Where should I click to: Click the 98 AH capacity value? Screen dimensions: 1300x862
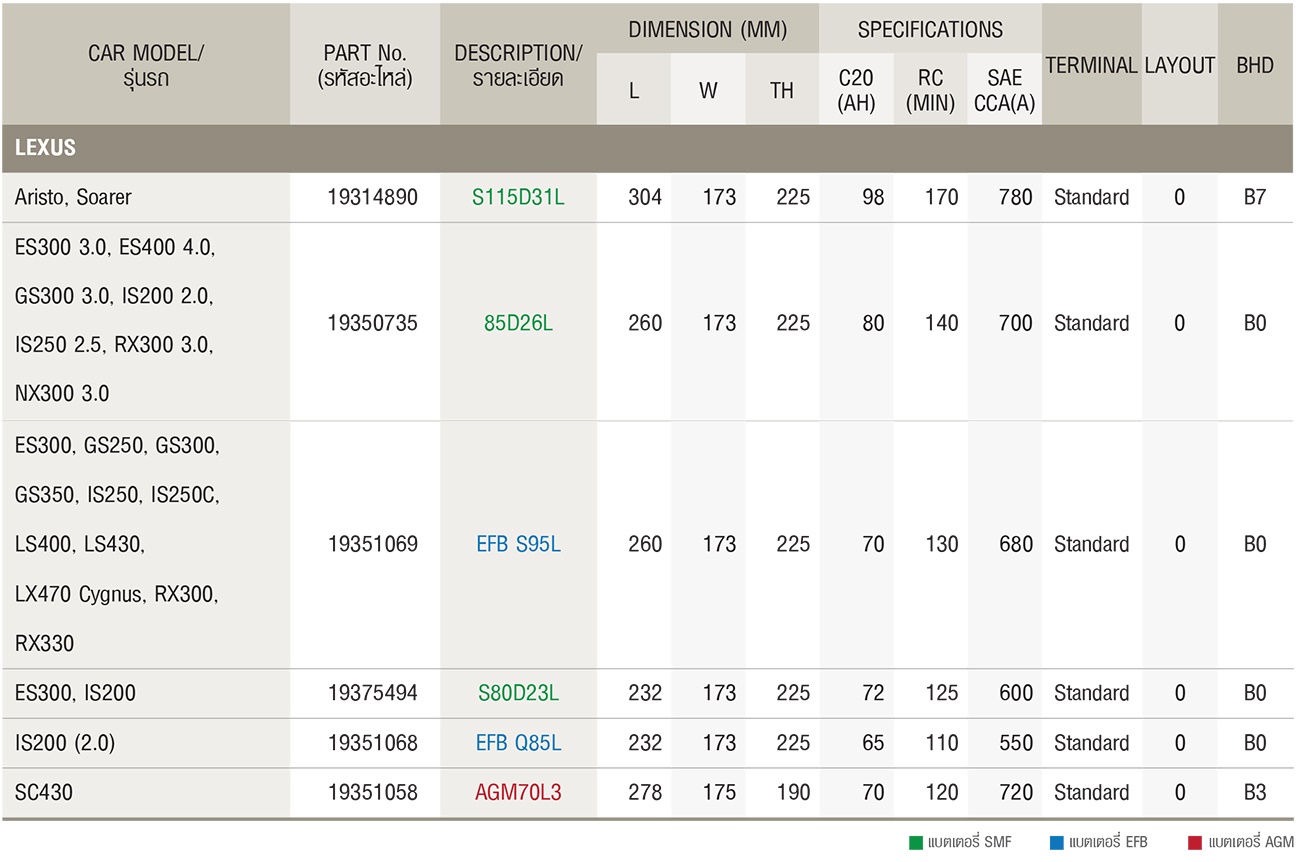[x=873, y=198]
